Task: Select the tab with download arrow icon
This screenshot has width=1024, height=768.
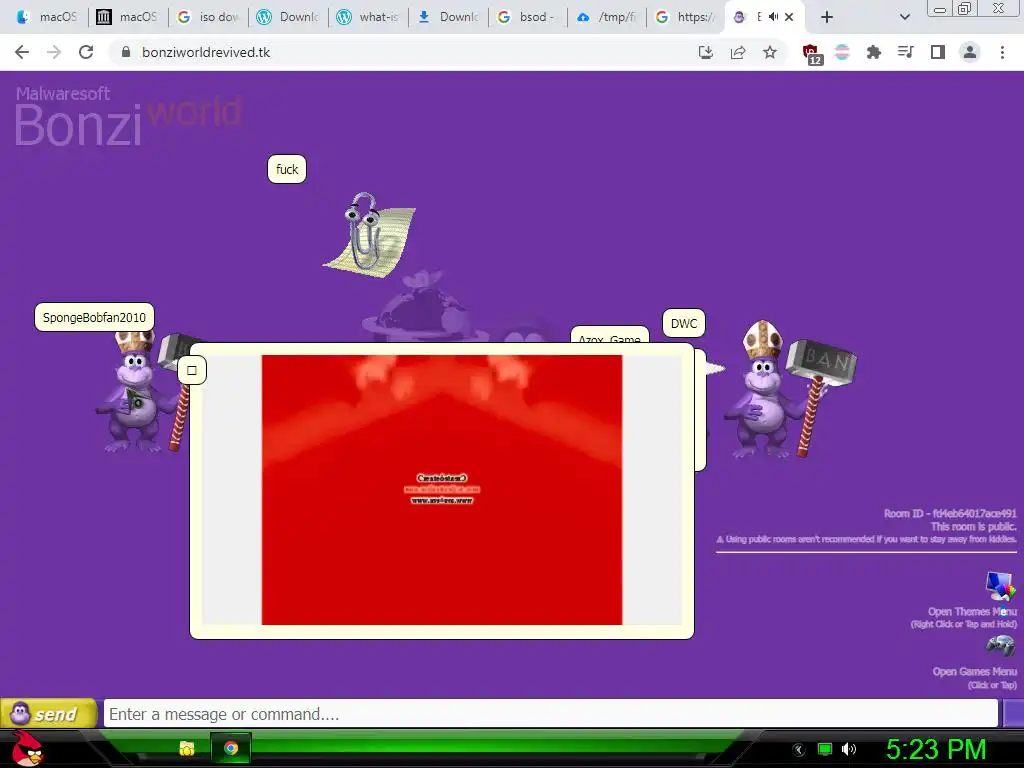Action: pos(448,17)
